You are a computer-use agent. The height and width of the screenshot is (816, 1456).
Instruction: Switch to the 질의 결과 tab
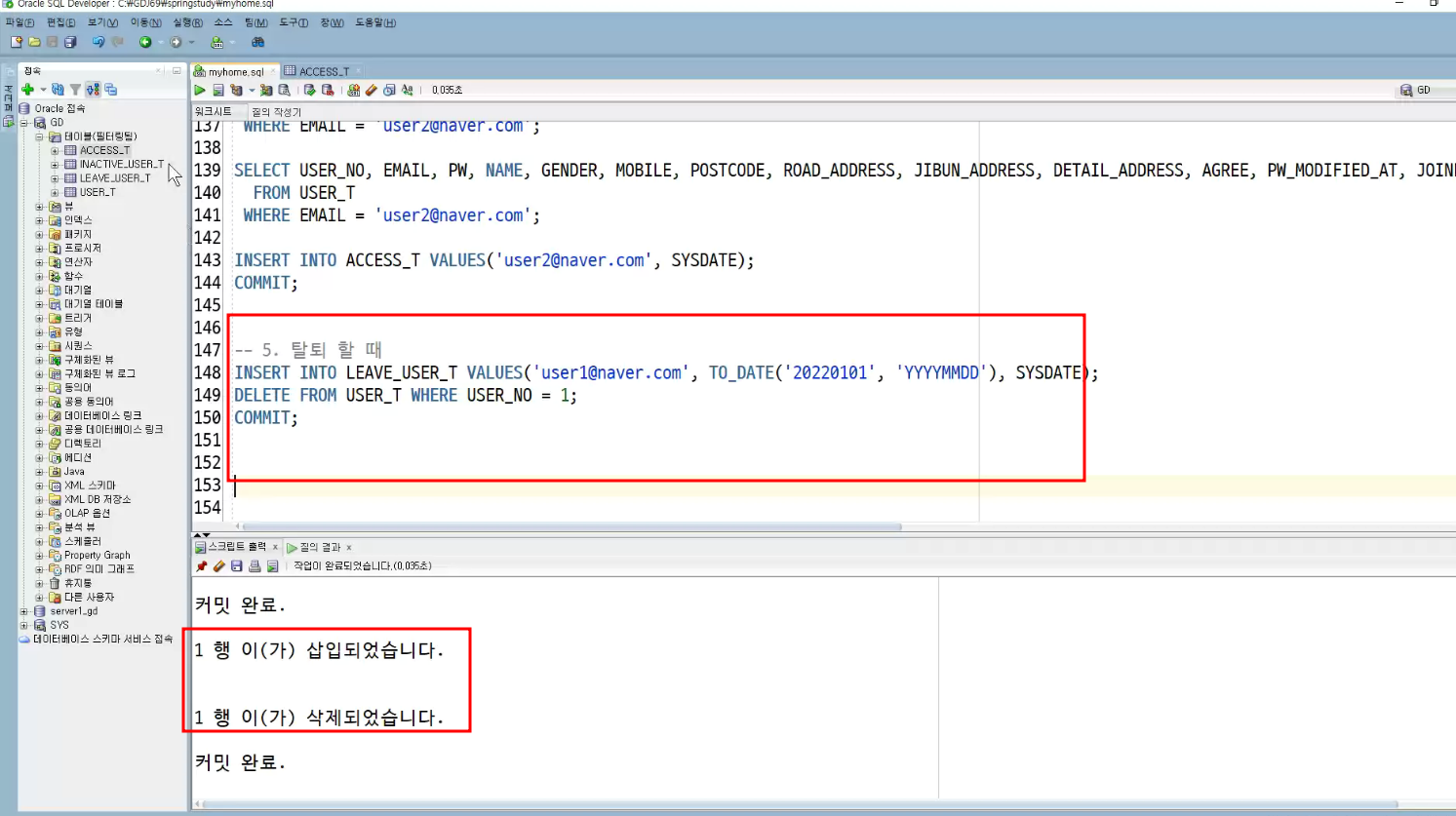(320, 547)
